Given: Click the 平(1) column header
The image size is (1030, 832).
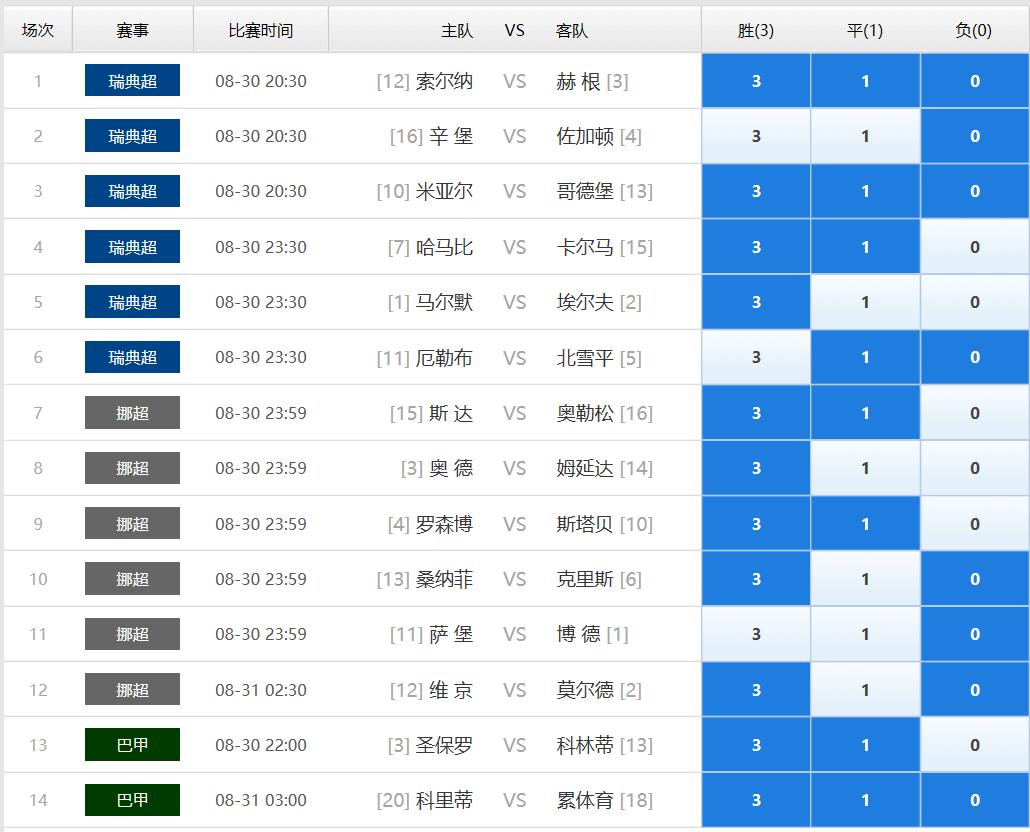Looking at the screenshot, I should point(865,30).
